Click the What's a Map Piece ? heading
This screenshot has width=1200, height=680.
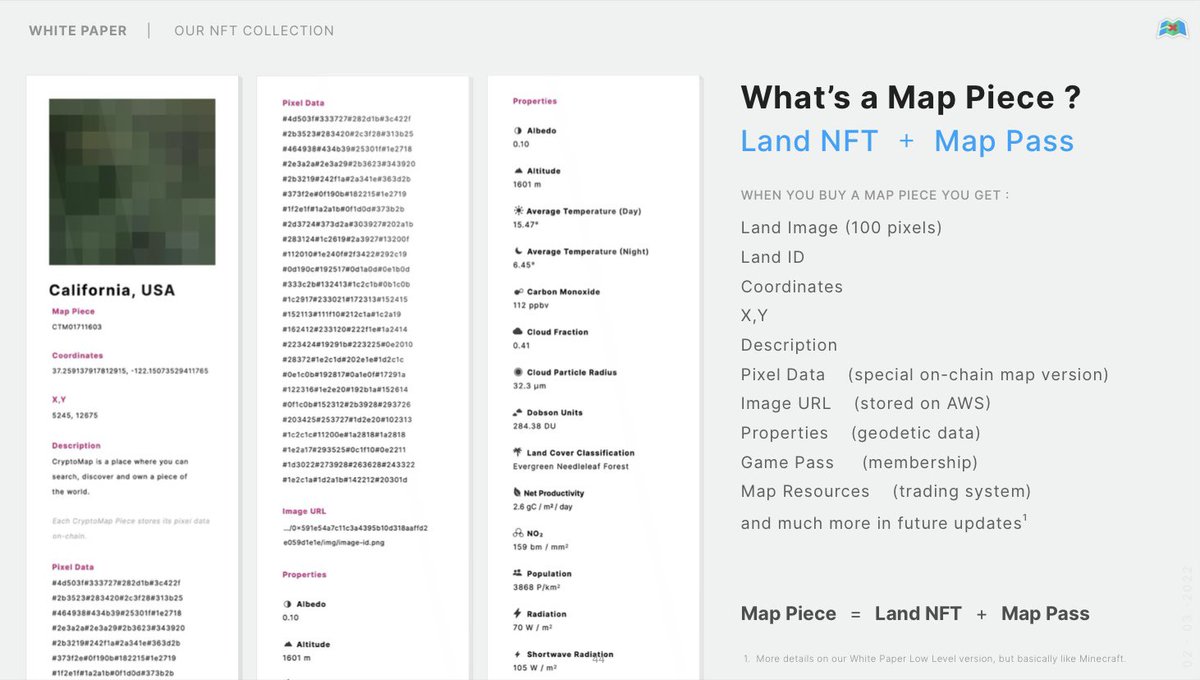(x=911, y=98)
